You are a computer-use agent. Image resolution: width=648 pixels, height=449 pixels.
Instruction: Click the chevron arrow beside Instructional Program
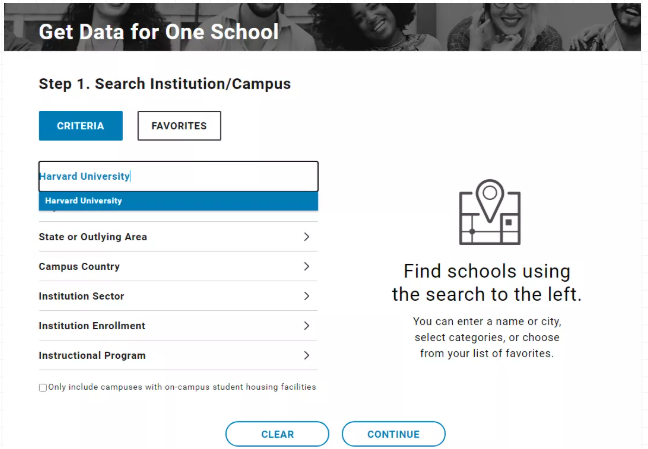(x=306, y=355)
